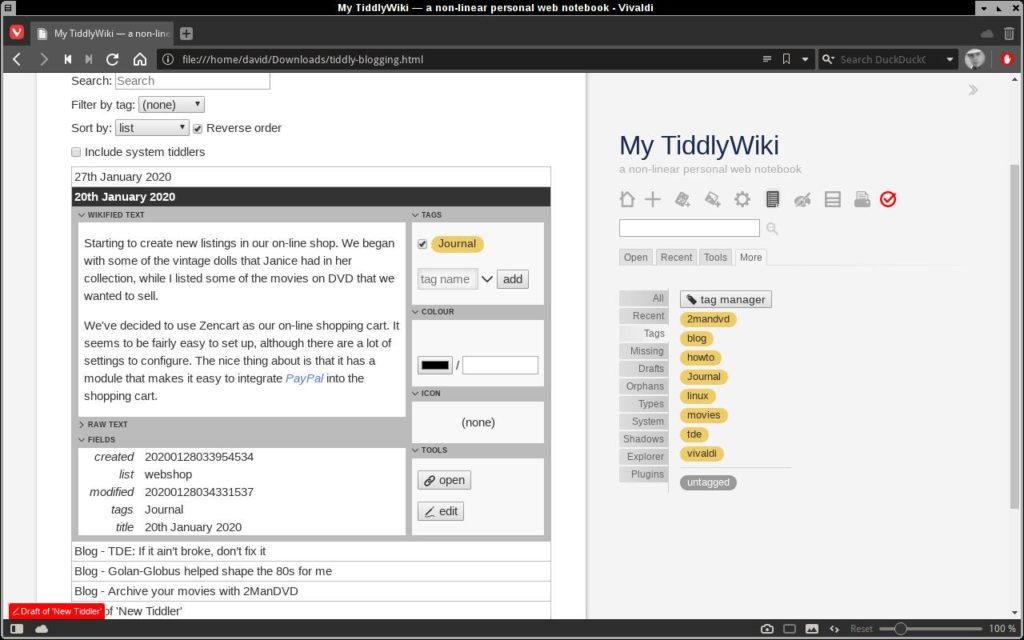The image size is (1024, 640).
Task: Open the tag name suggestions chevron
Action: (x=487, y=280)
